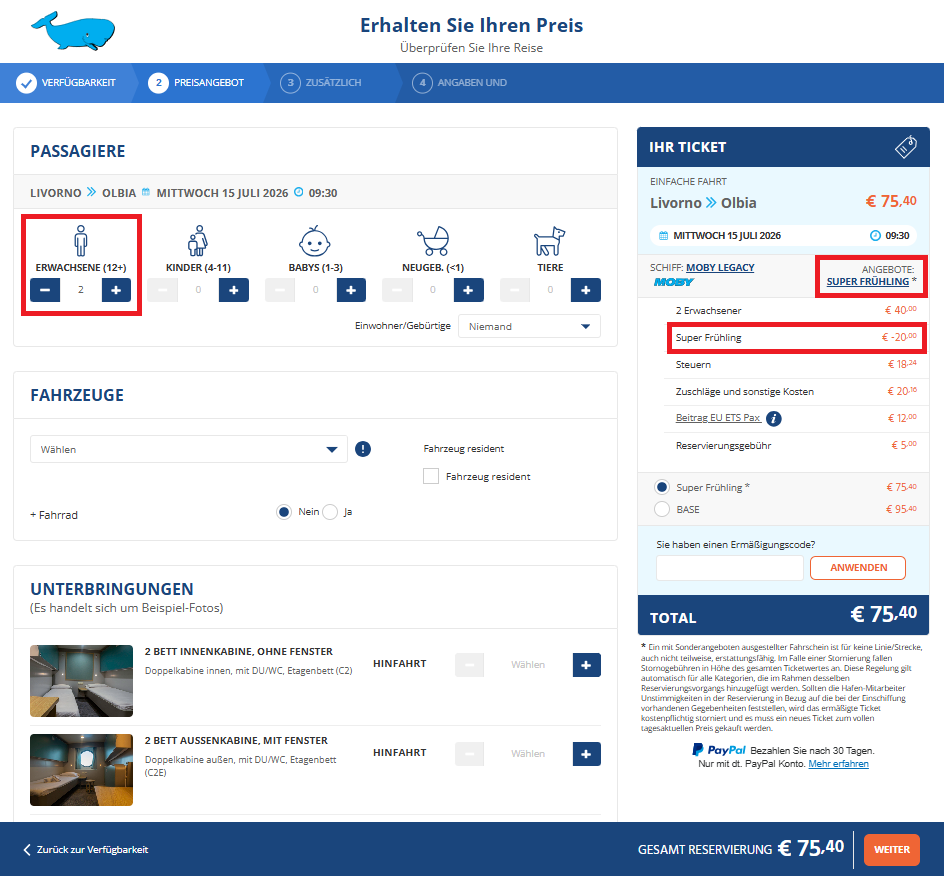Expand the vehicle Wählen dropdown
The height and width of the screenshot is (876, 944).
[x=189, y=450]
